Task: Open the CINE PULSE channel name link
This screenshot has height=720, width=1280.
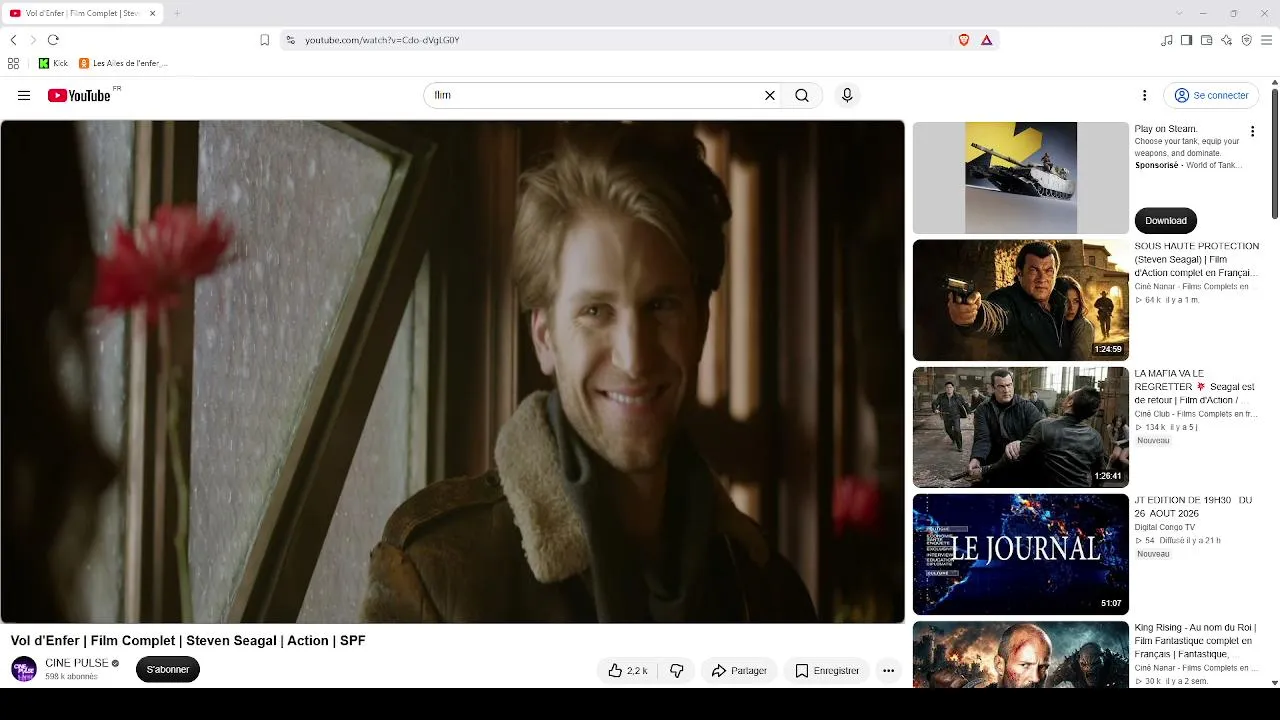Action: [77, 663]
